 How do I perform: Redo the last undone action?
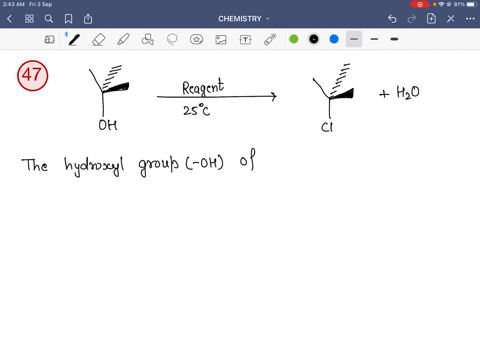click(x=412, y=19)
